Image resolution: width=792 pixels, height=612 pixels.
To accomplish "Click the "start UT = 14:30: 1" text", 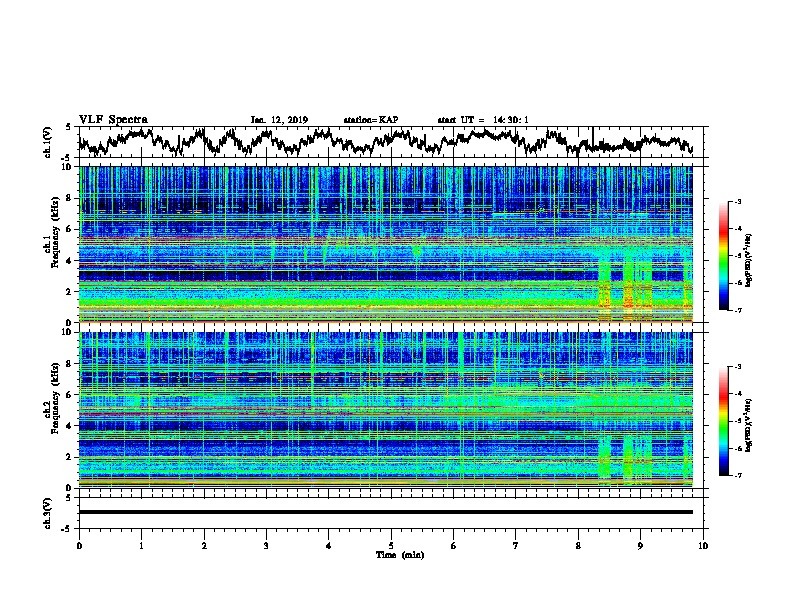I will [483, 120].
